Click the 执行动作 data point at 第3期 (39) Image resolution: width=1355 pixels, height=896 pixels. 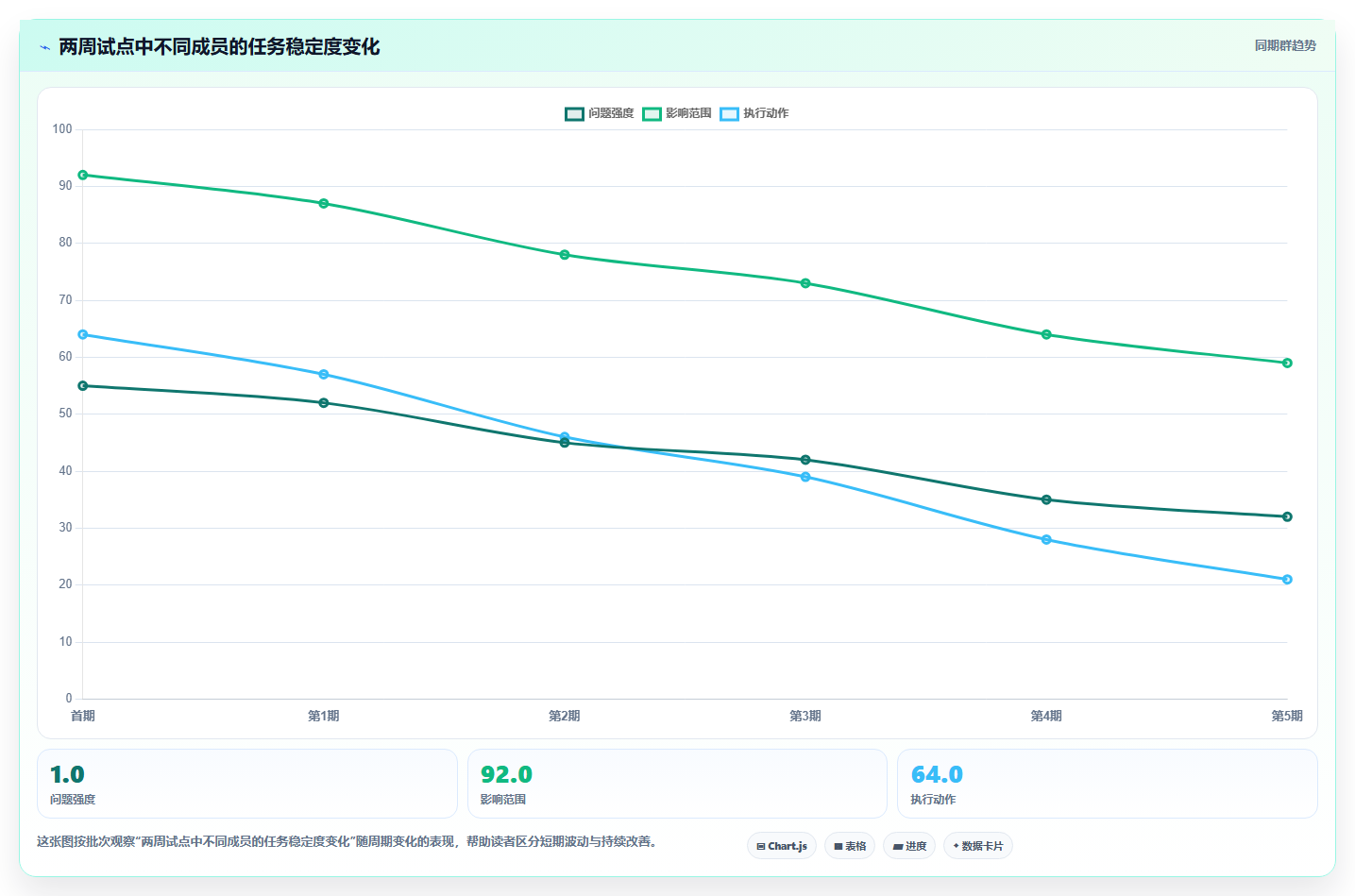coord(805,477)
